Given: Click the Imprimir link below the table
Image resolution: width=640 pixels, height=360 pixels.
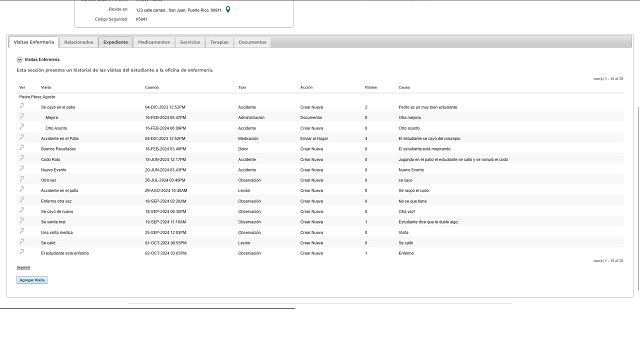Looking at the screenshot, I should 23,268.
